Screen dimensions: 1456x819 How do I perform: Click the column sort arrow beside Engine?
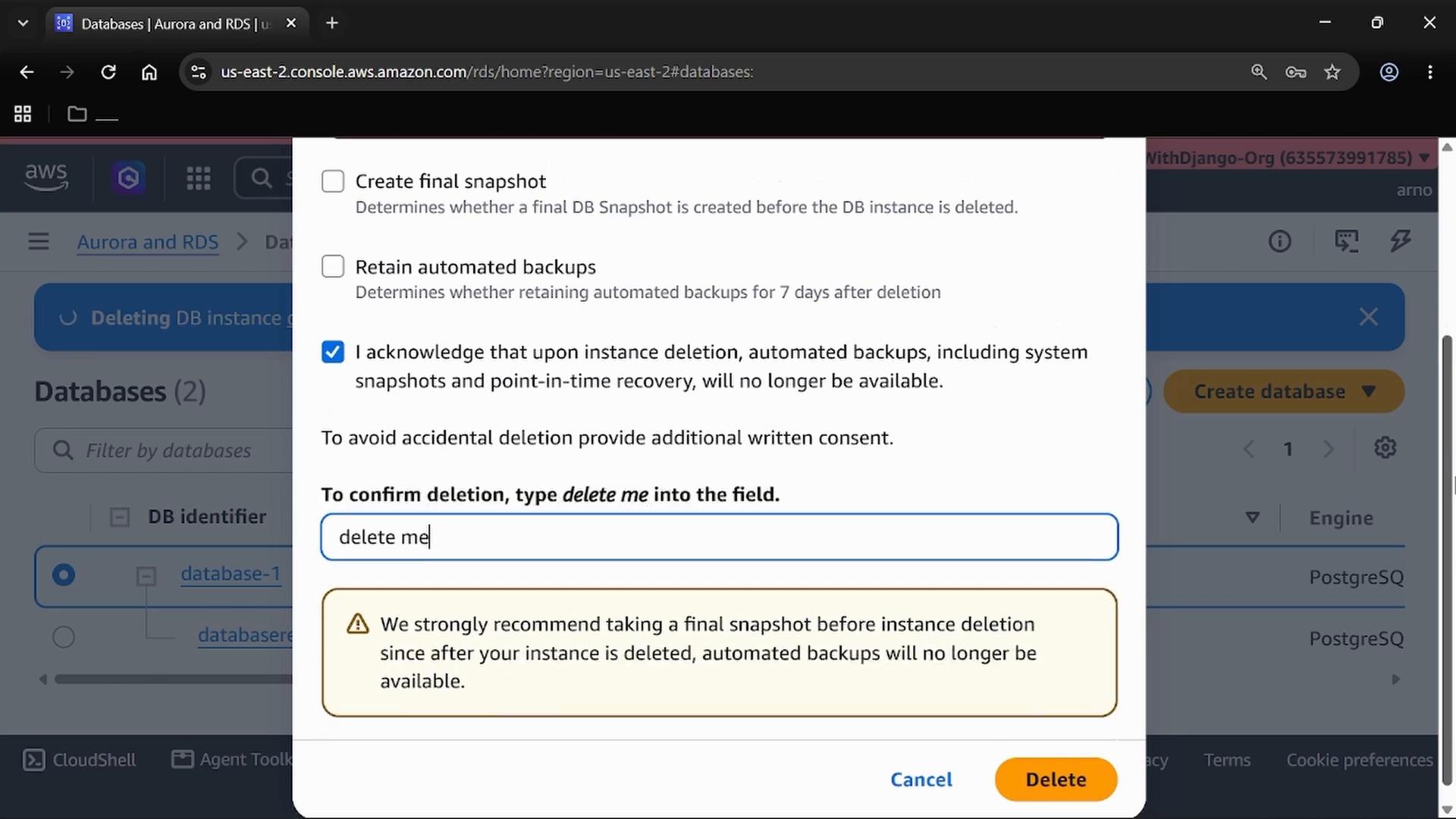(1253, 517)
